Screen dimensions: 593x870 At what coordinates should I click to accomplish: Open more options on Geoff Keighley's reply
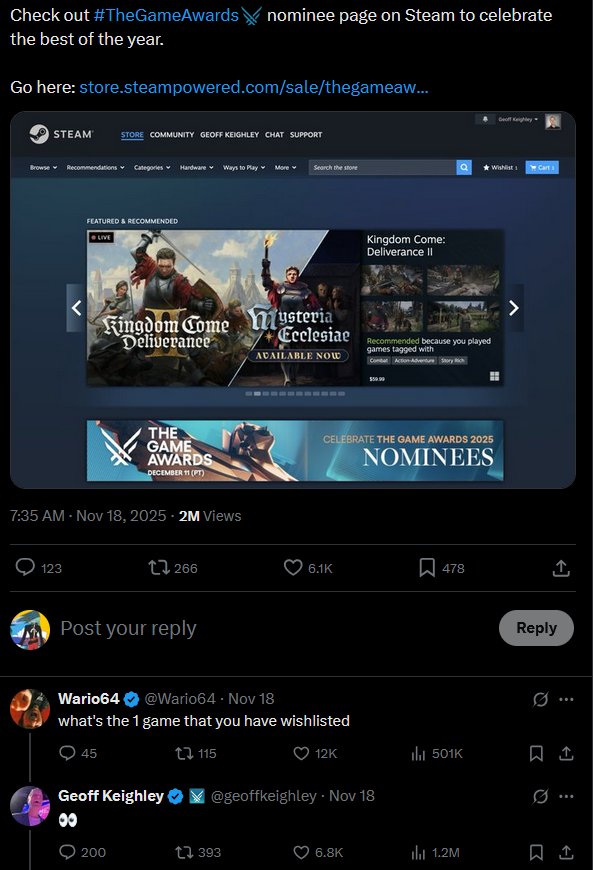(x=566, y=796)
